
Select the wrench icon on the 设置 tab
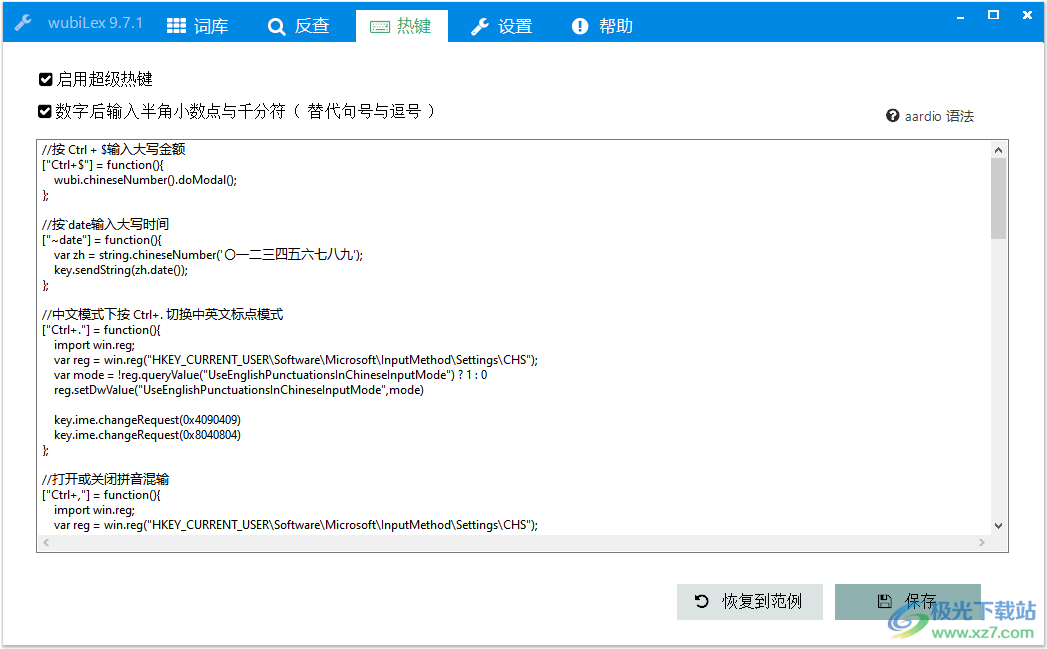pyautogui.click(x=478, y=26)
